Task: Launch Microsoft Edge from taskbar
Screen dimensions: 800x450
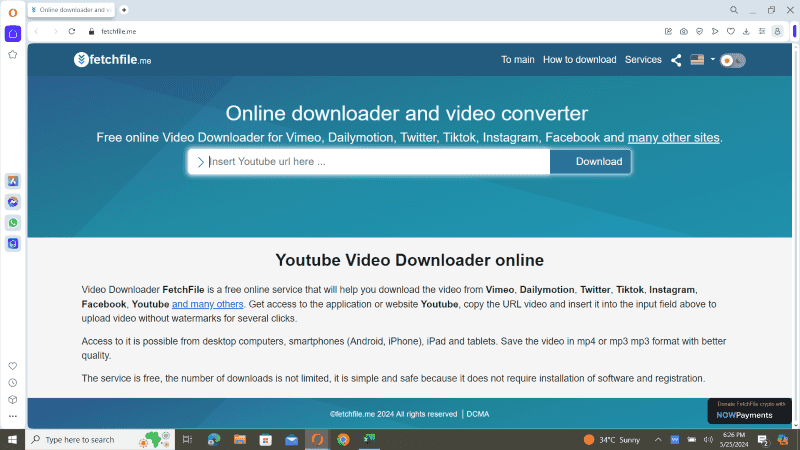Action: pyautogui.click(x=214, y=439)
